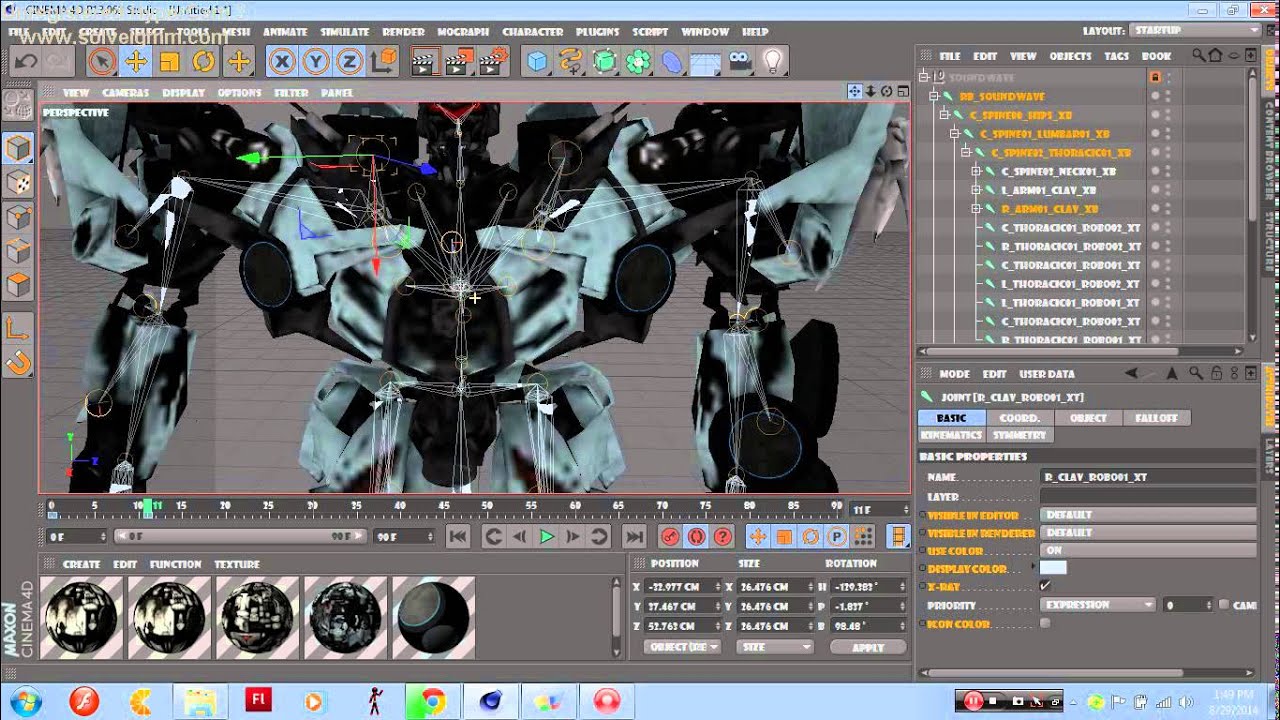Click the timeline playhead at frame 11

(148, 508)
